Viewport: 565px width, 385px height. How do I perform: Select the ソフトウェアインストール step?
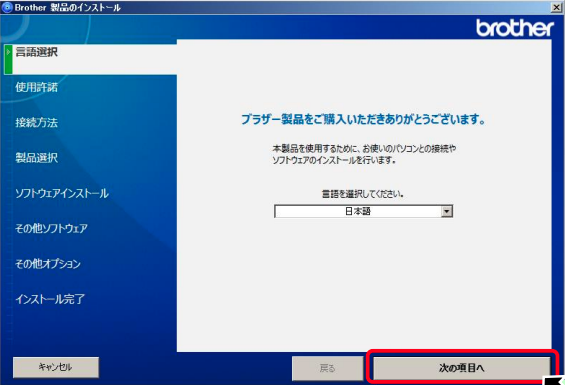[62, 193]
